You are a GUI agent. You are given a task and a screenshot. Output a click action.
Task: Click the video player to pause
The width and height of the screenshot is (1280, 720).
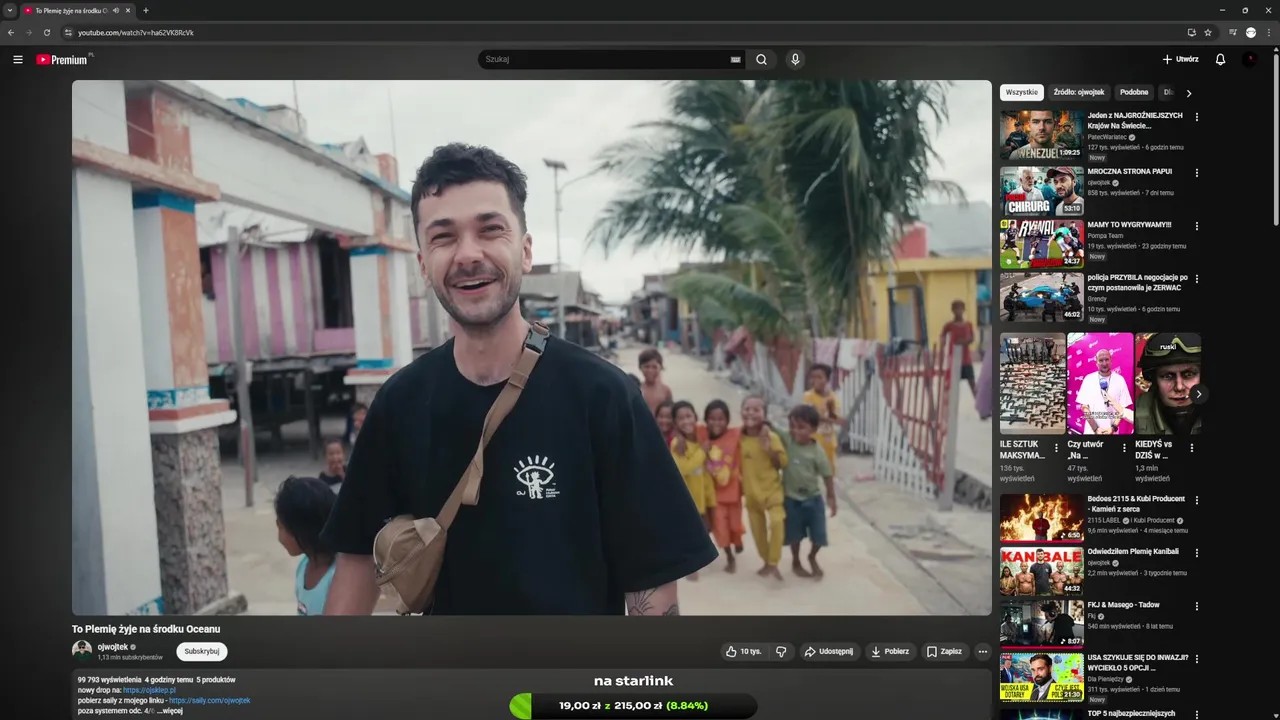point(531,347)
